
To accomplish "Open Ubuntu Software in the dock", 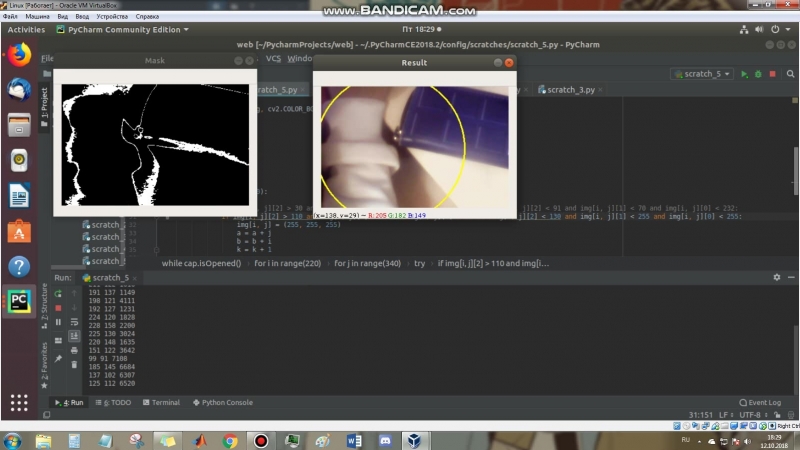I will (19, 231).
